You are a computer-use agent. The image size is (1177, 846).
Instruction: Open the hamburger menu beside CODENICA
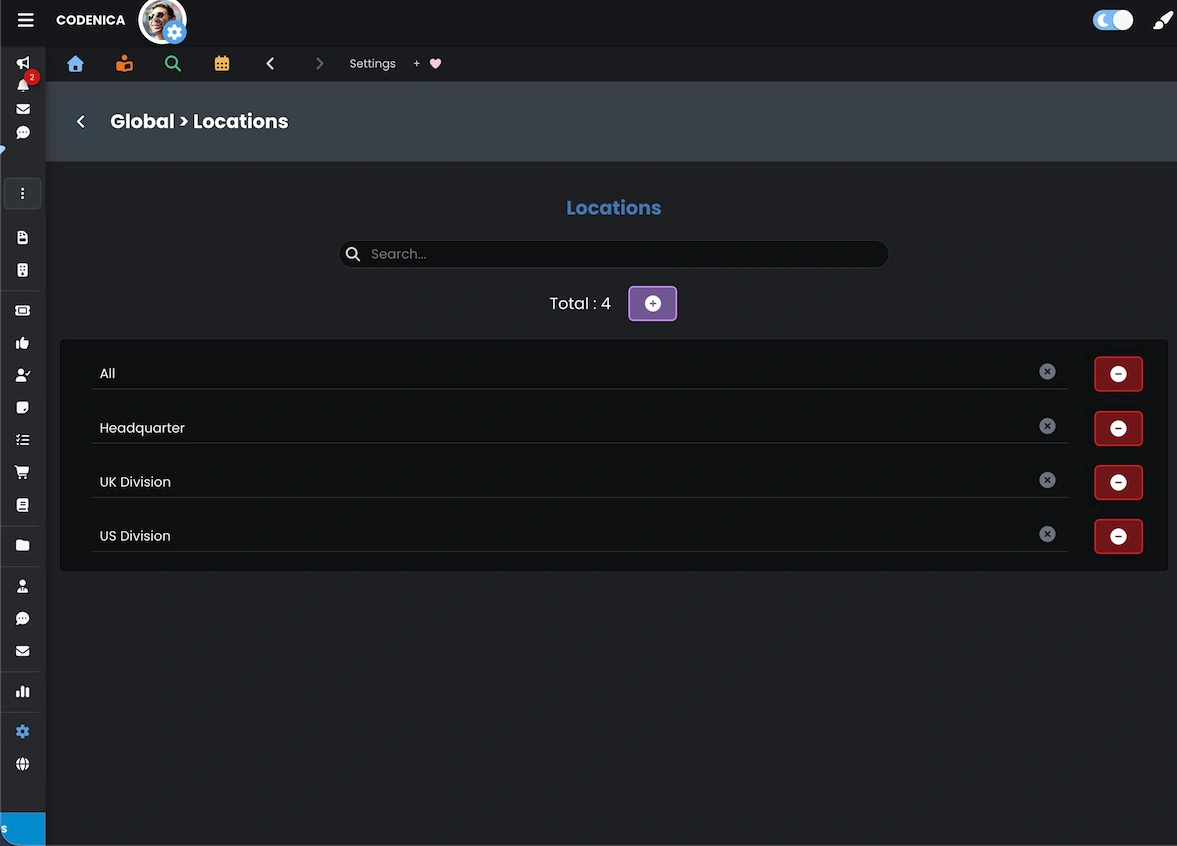24,19
